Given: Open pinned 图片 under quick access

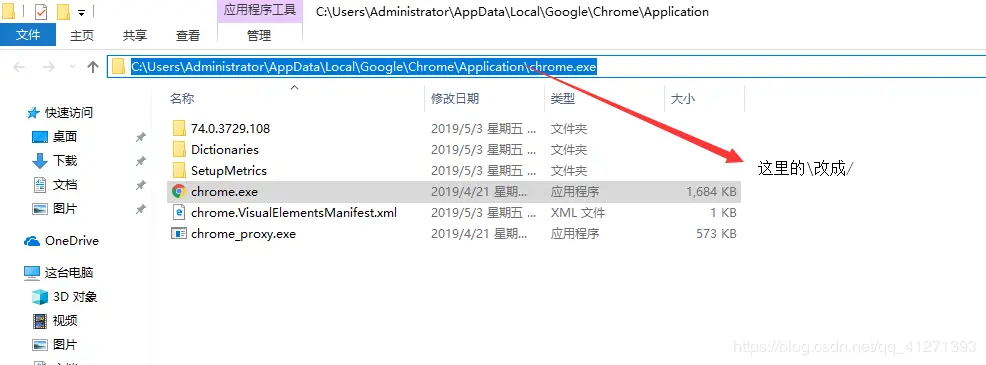Looking at the screenshot, I should (65, 208).
